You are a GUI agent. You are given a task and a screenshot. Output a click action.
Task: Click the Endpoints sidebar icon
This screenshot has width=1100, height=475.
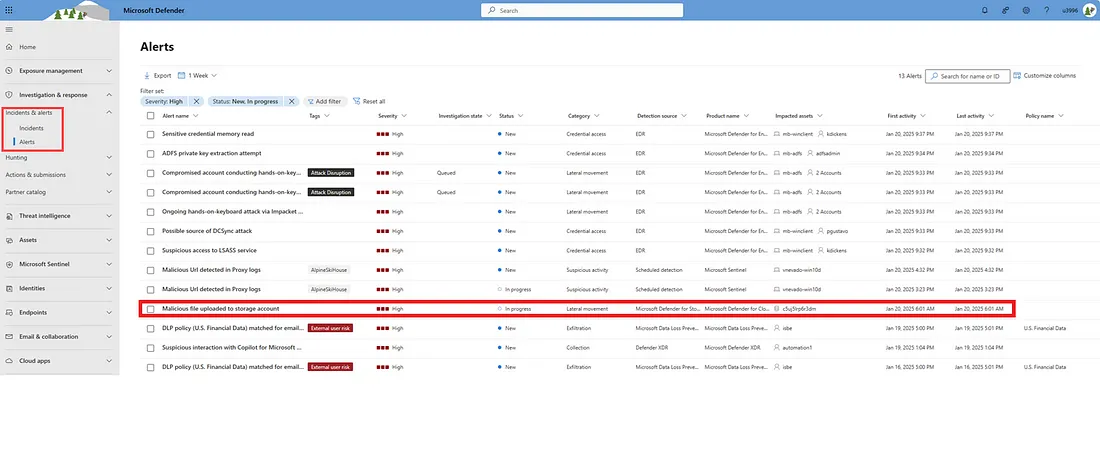coord(8,313)
